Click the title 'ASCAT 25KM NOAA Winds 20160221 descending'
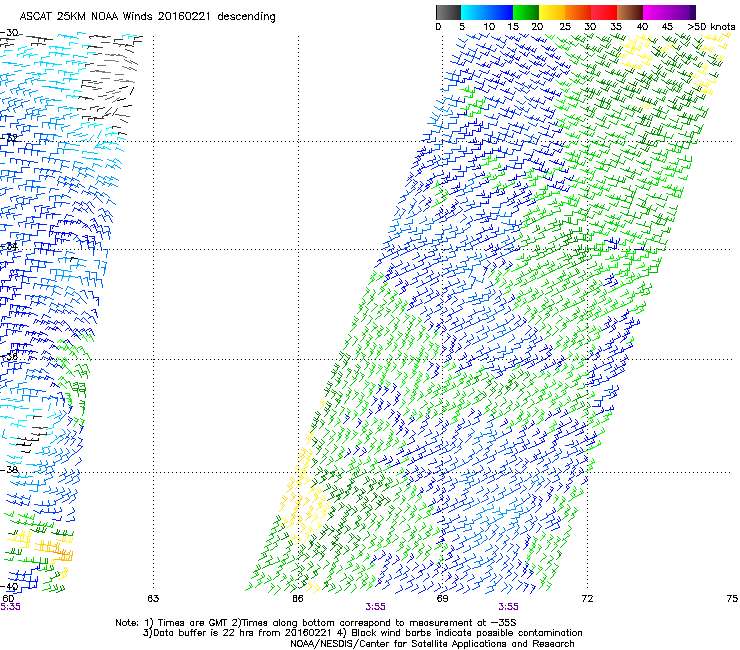Viewport: 740px width, 650px height. point(147,17)
